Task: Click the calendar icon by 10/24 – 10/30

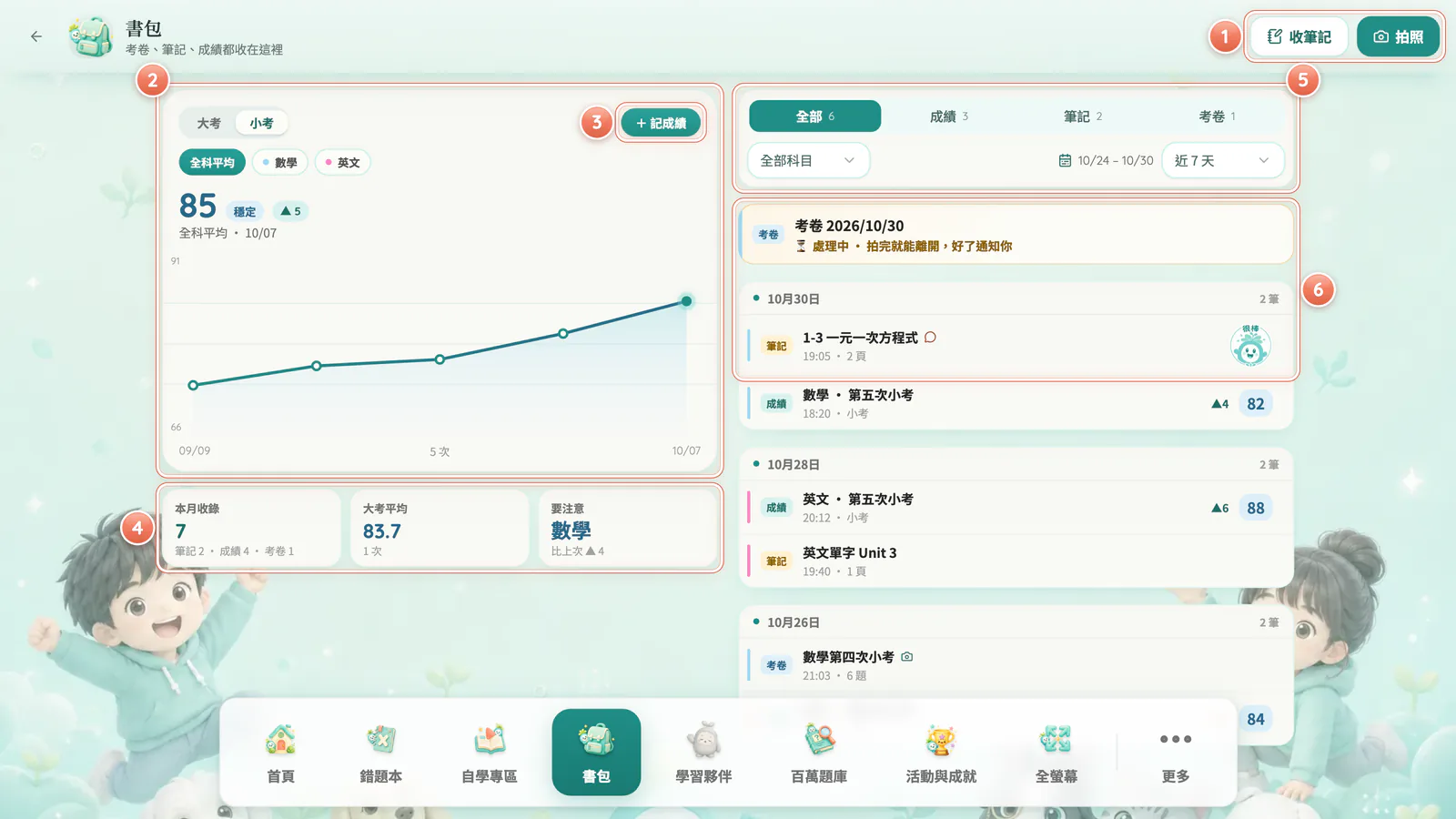Action: pos(1065,161)
